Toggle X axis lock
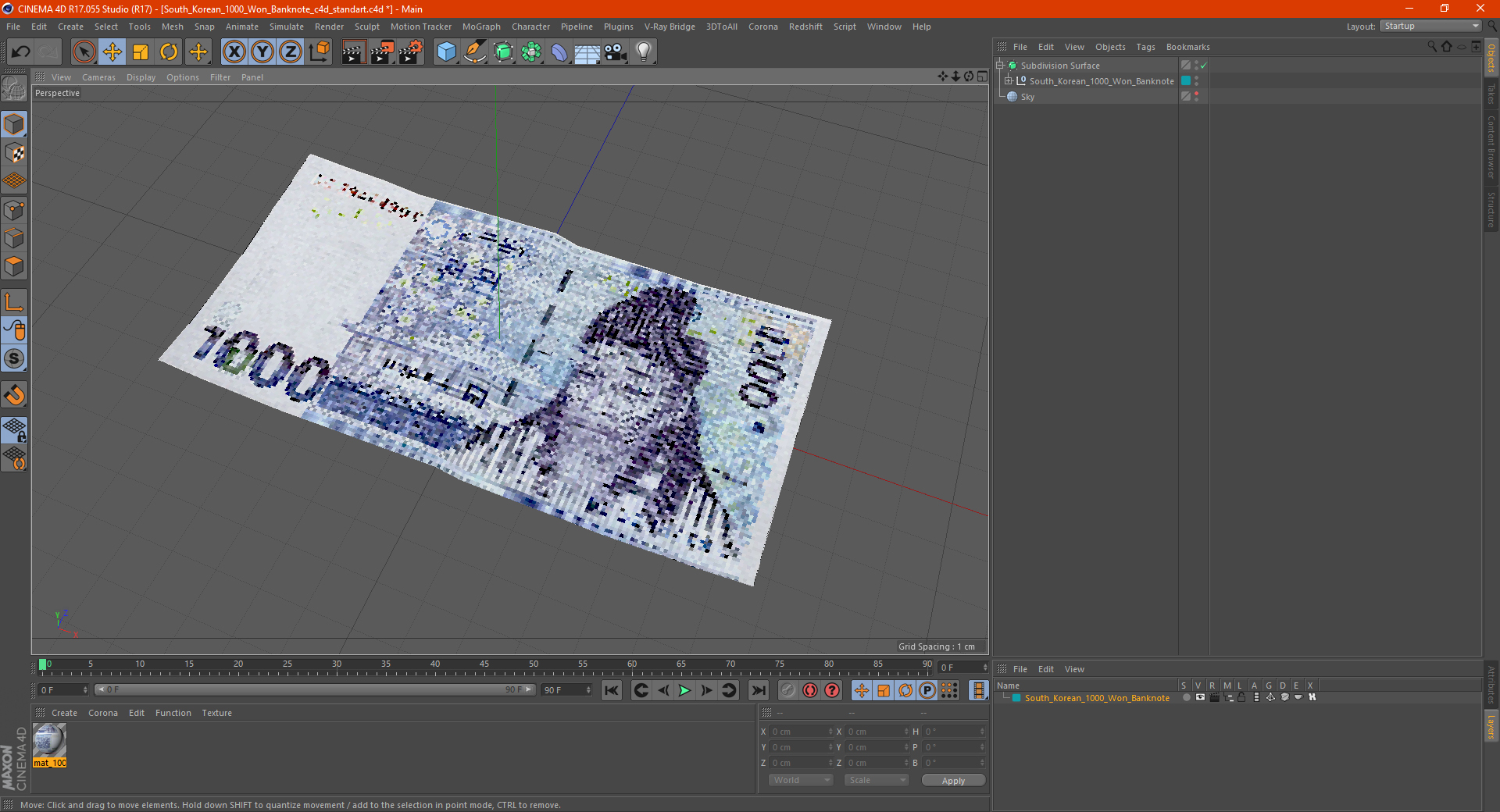Screen dimensions: 1500x812 pyautogui.click(x=234, y=52)
